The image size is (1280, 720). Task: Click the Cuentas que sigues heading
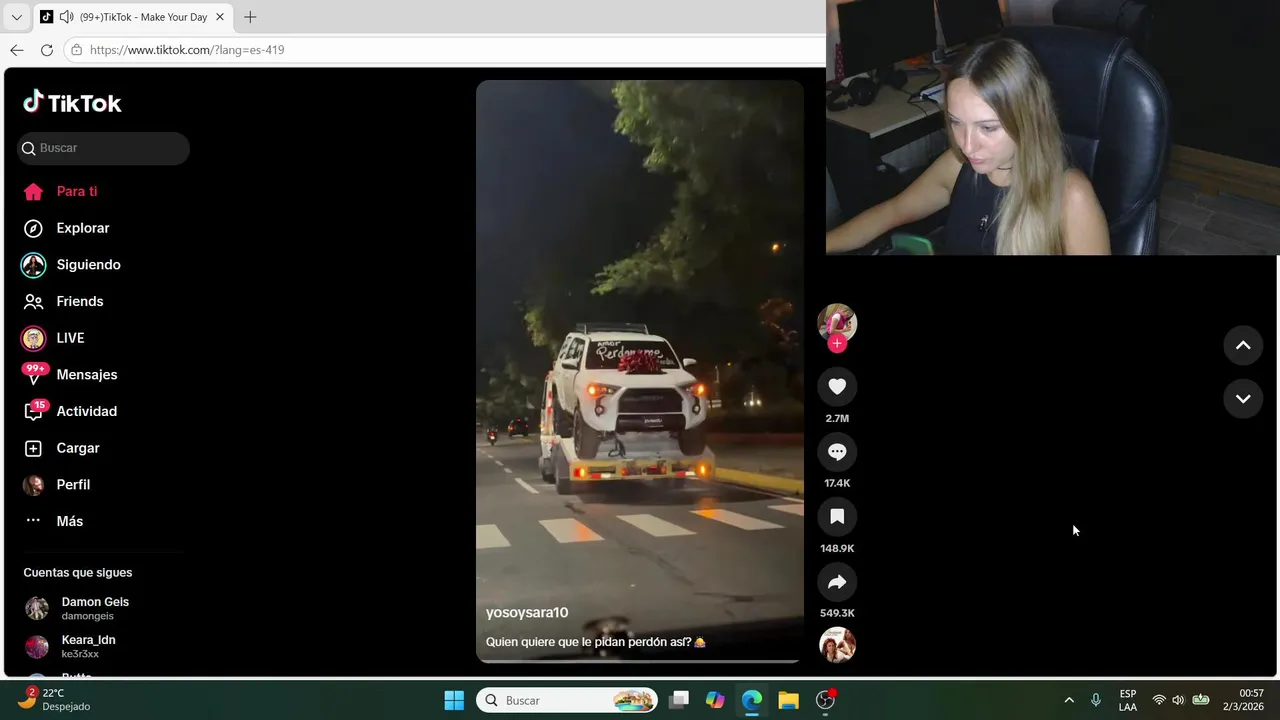click(x=78, y=573)
